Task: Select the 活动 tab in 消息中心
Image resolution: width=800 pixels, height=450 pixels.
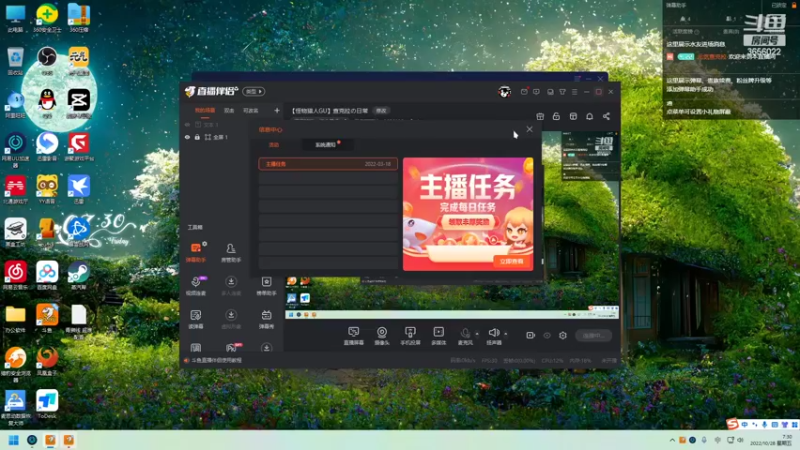Action: pyautogui.click(x=274, y=145)
